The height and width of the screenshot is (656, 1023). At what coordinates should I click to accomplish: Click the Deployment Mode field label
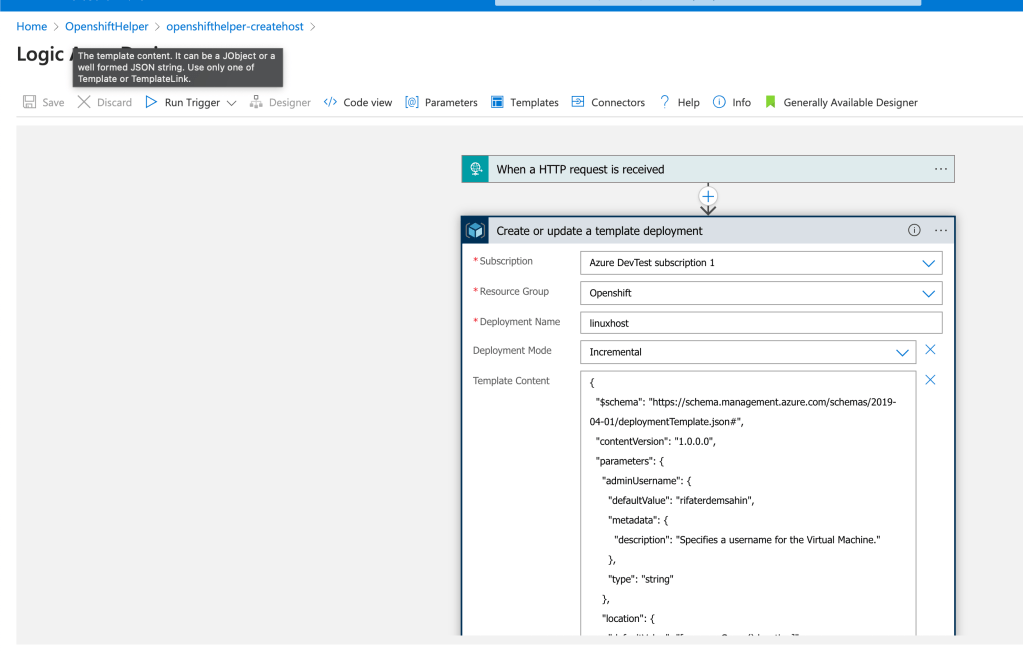point(512,351)
